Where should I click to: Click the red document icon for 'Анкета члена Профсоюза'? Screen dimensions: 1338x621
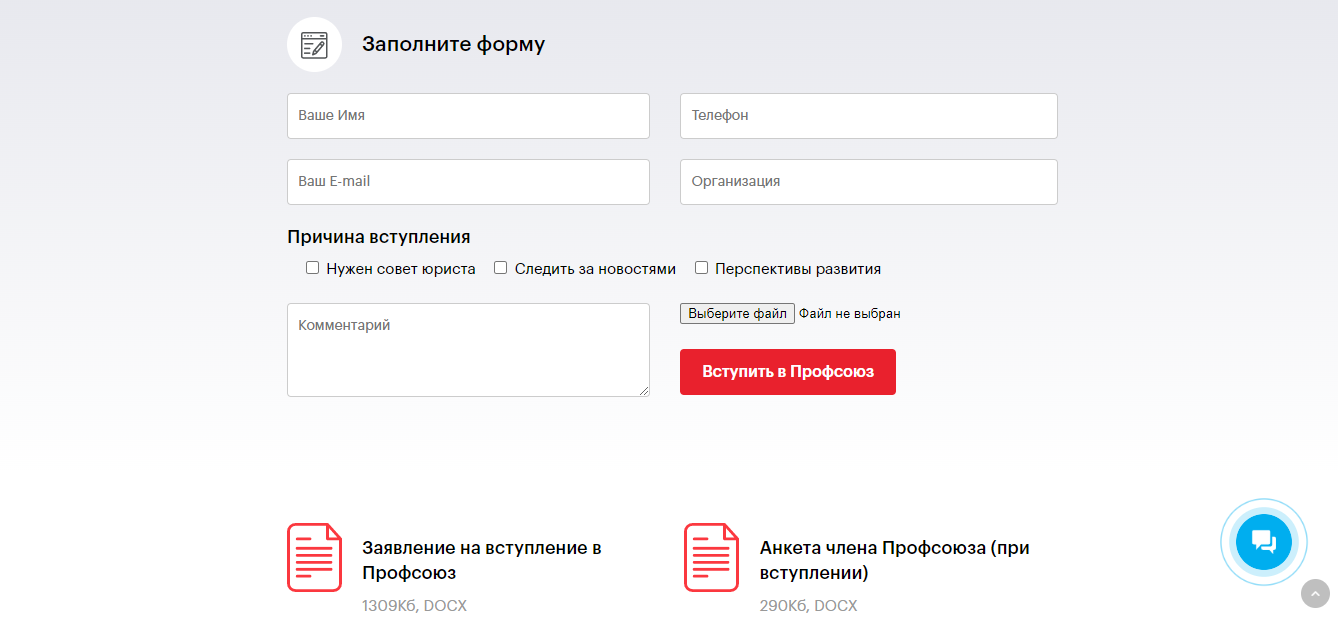pos(711,557)
